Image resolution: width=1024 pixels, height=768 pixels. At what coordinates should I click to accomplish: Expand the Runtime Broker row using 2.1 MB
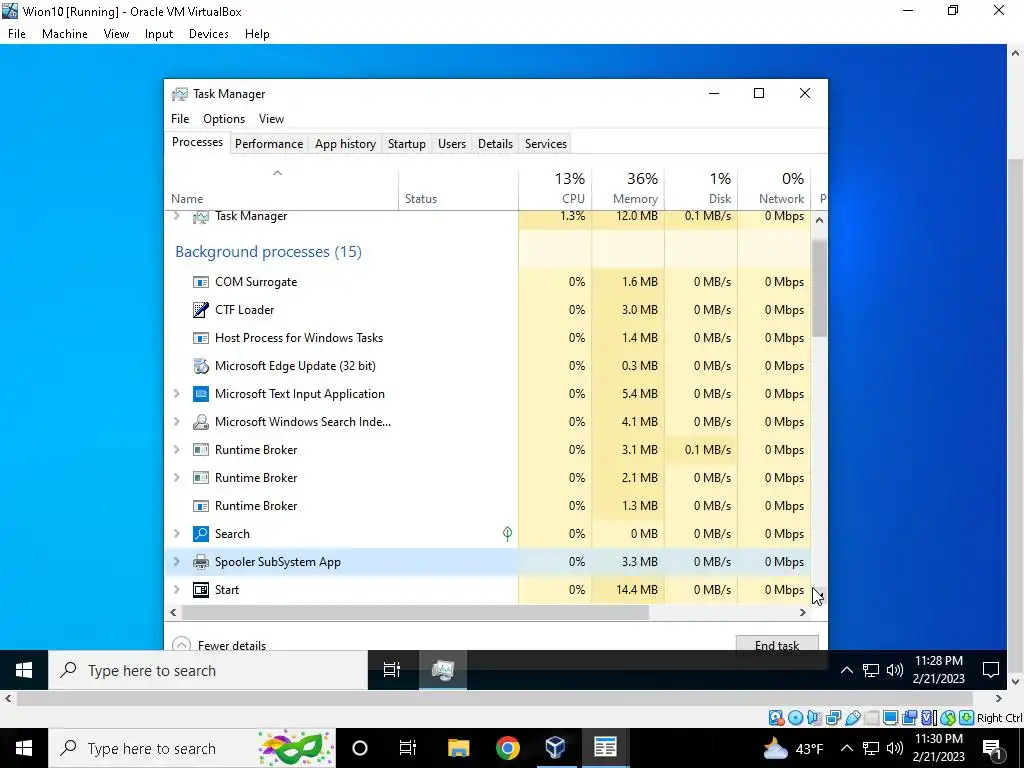click(176, 478)
